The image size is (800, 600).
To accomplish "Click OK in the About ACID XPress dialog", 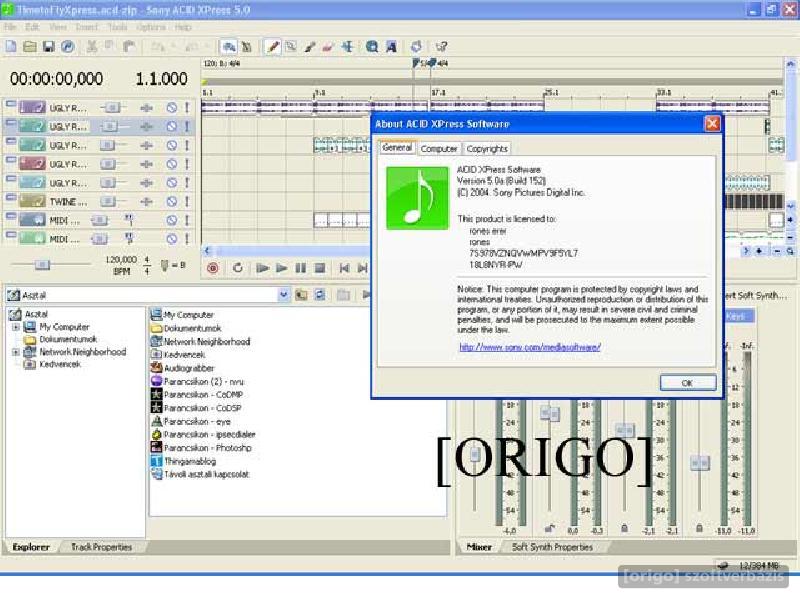I will click(x=688, y=383).
